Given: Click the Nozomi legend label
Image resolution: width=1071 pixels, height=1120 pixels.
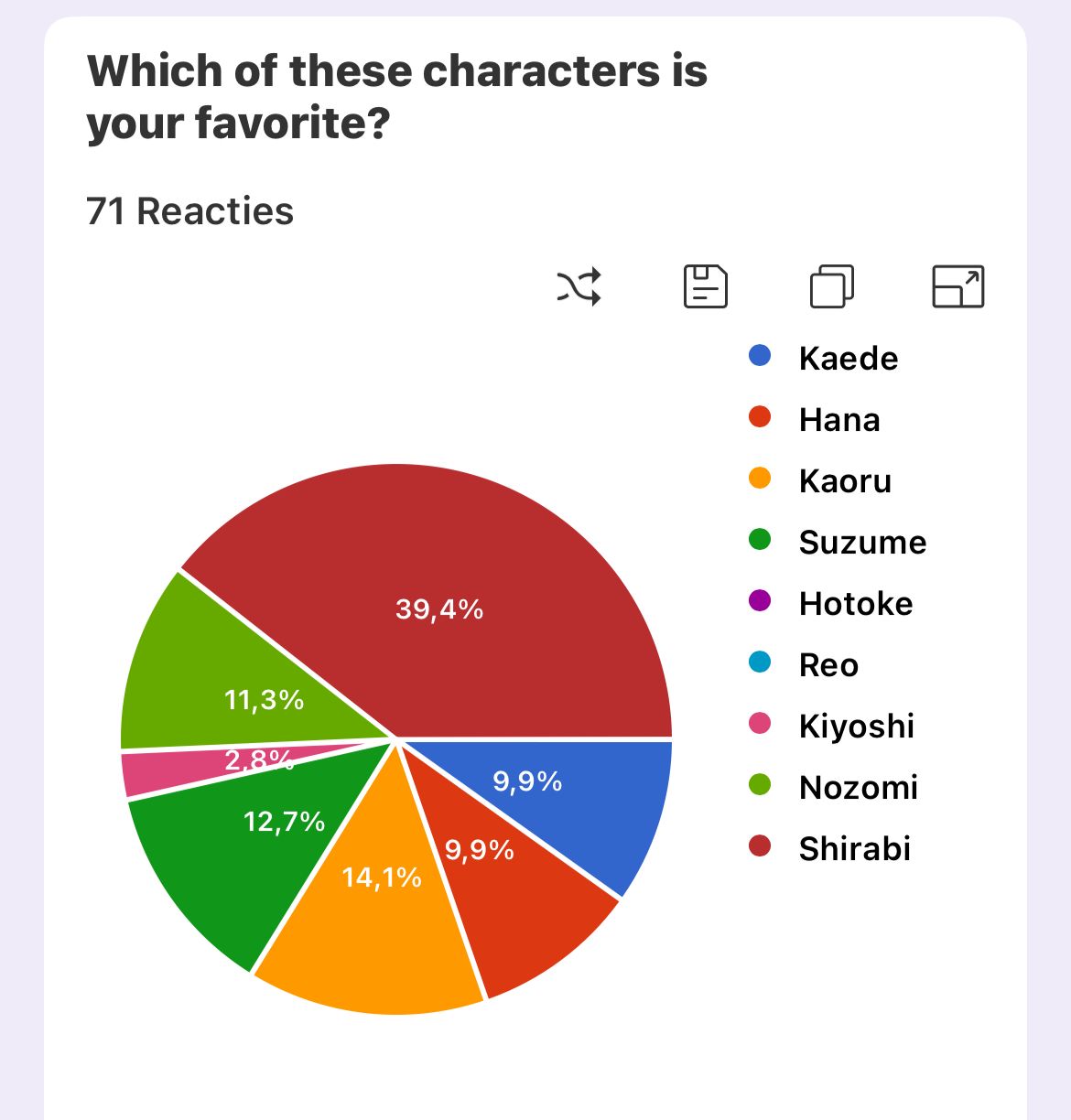Looking at the screenshot, I should click(x=858, y=787).
